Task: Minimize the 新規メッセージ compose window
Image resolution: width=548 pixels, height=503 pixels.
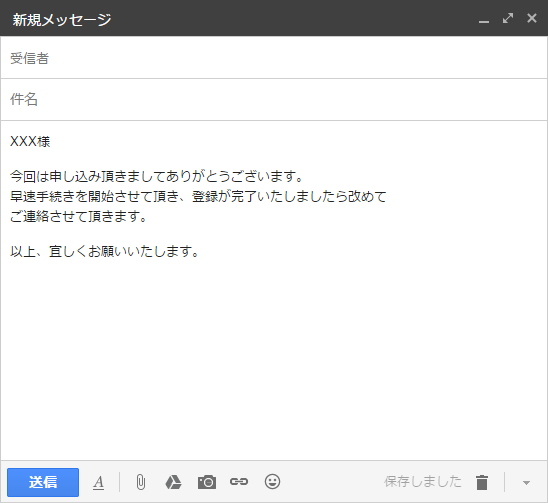Action: pyautogui.click(x=484, y=19)
